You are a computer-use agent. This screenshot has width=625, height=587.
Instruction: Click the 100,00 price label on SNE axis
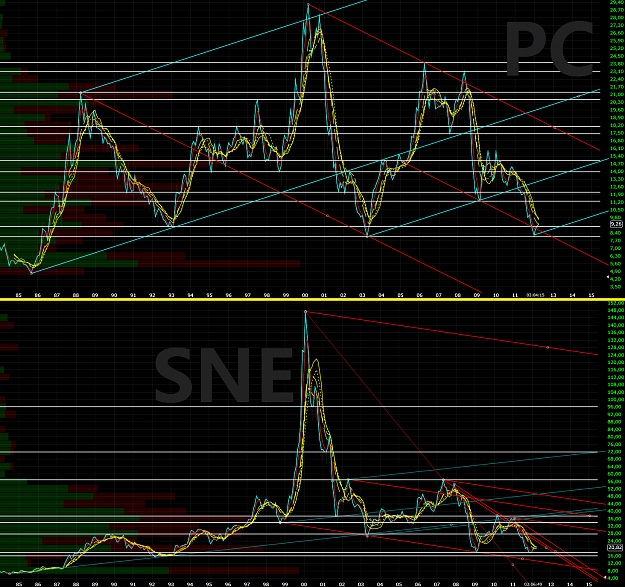616,400
